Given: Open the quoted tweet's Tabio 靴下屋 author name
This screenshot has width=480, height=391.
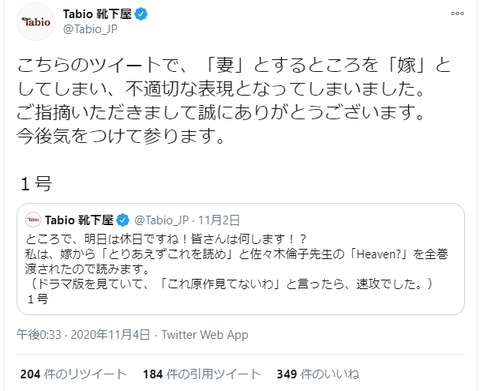Looking at the screenshot, I should [79, 220].
